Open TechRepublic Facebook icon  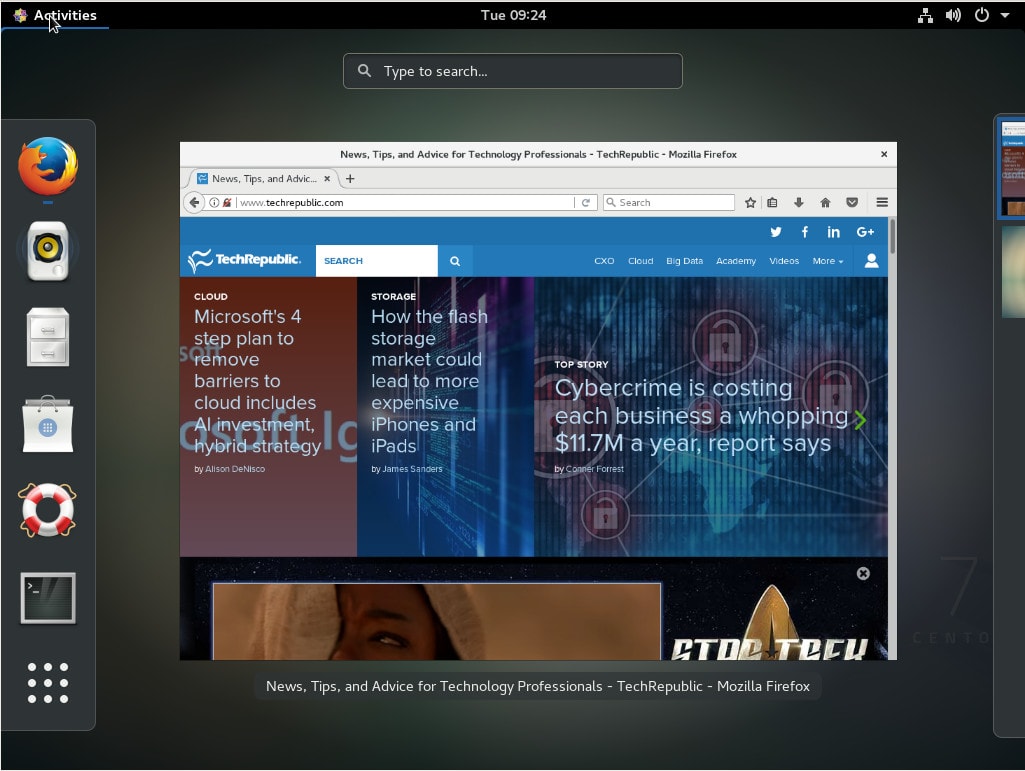(x=805, y=231)
